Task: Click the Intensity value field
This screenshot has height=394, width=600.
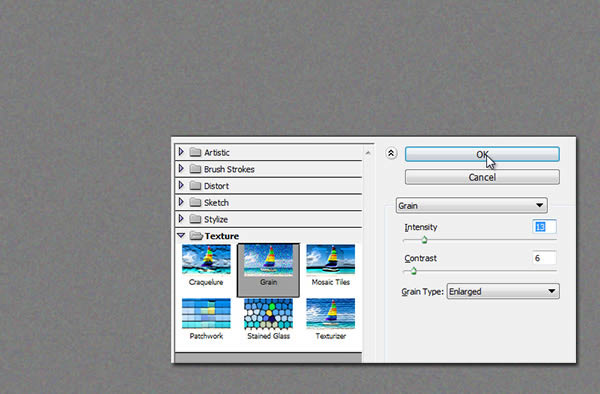Action: point(544,227)
